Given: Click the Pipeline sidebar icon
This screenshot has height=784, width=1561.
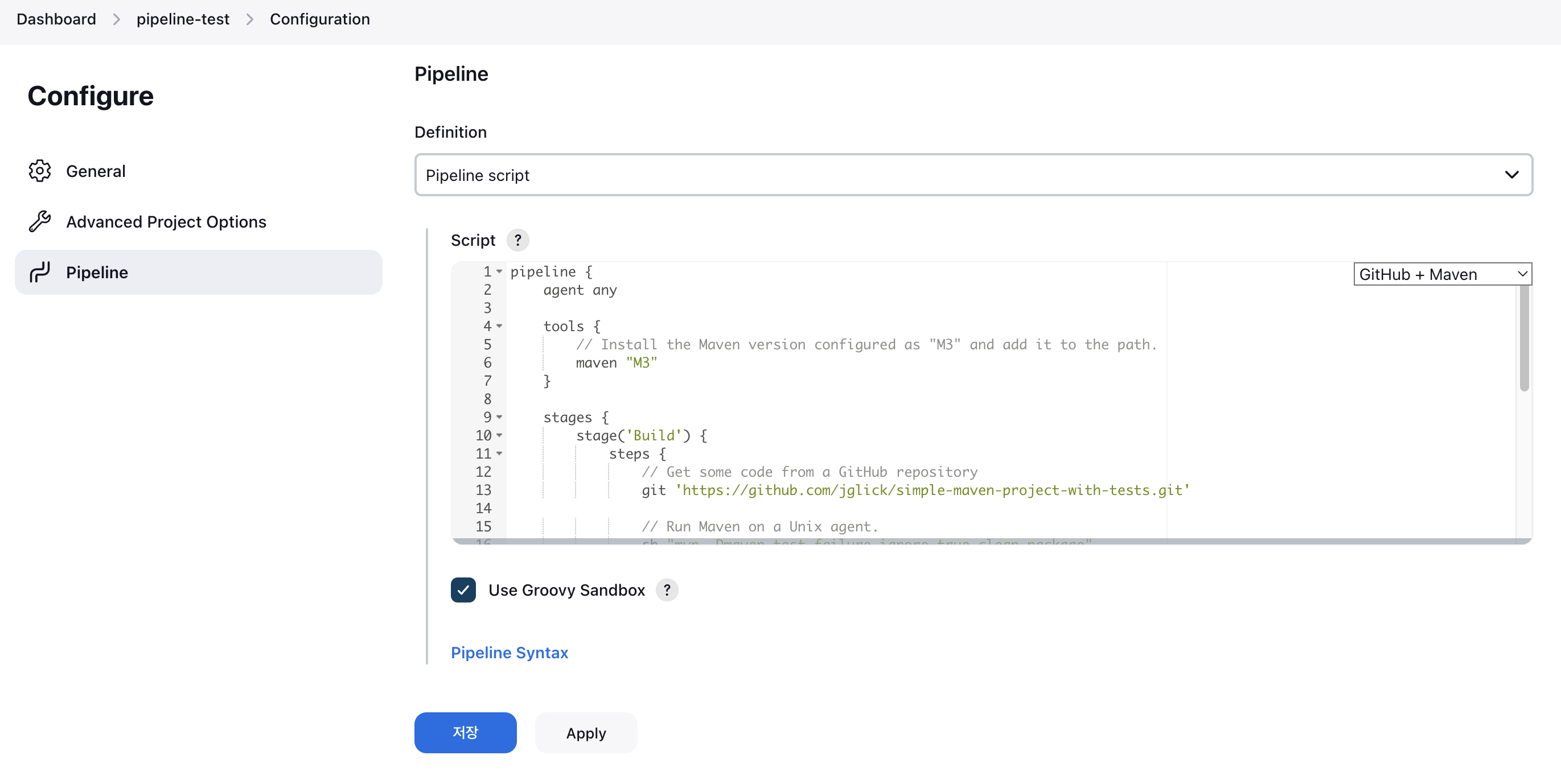Looking at the screenshot, I should pos(40,273).
